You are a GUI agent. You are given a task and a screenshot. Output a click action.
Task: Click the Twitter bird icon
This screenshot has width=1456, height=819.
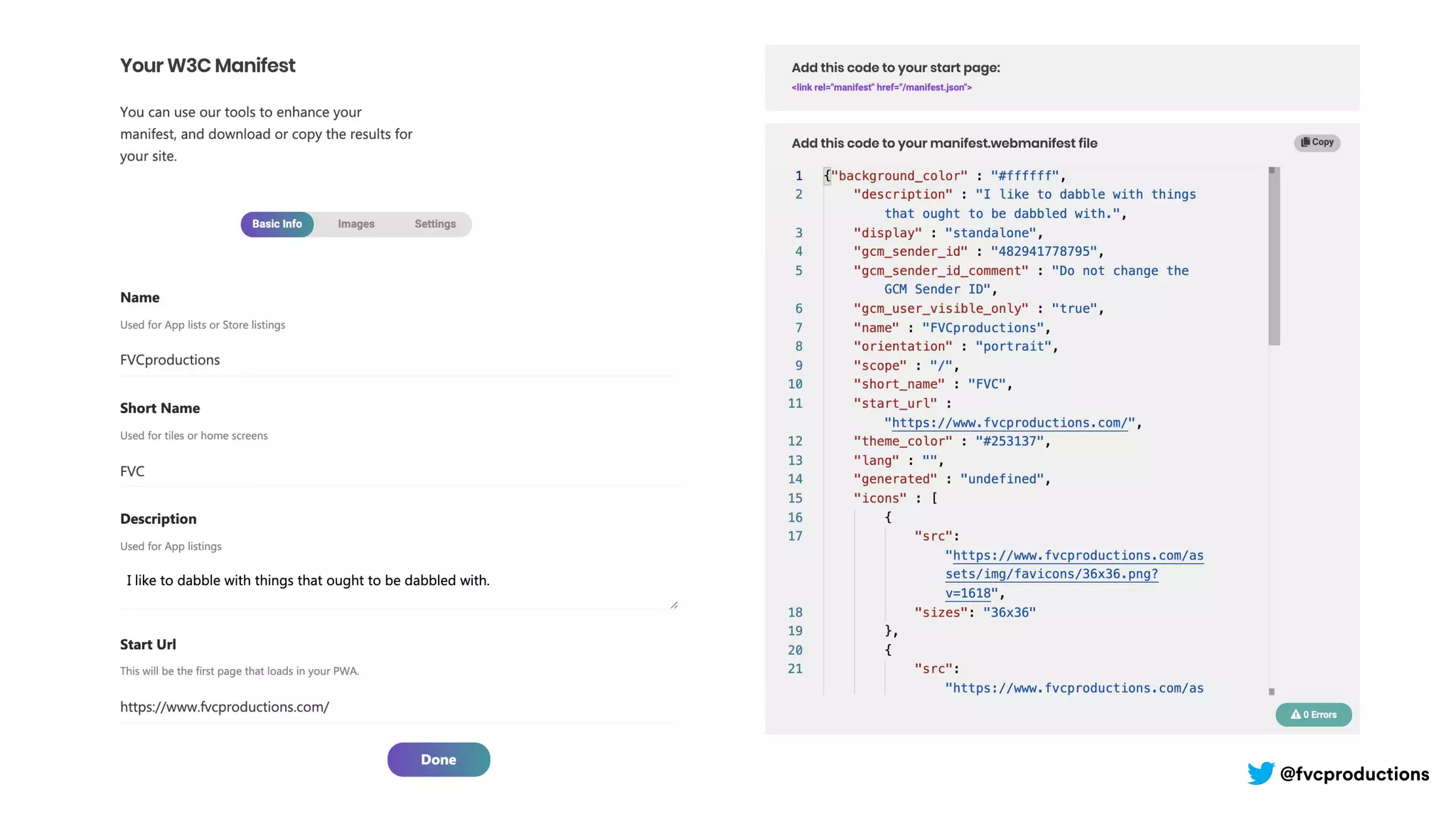[x=1260, y=773]
